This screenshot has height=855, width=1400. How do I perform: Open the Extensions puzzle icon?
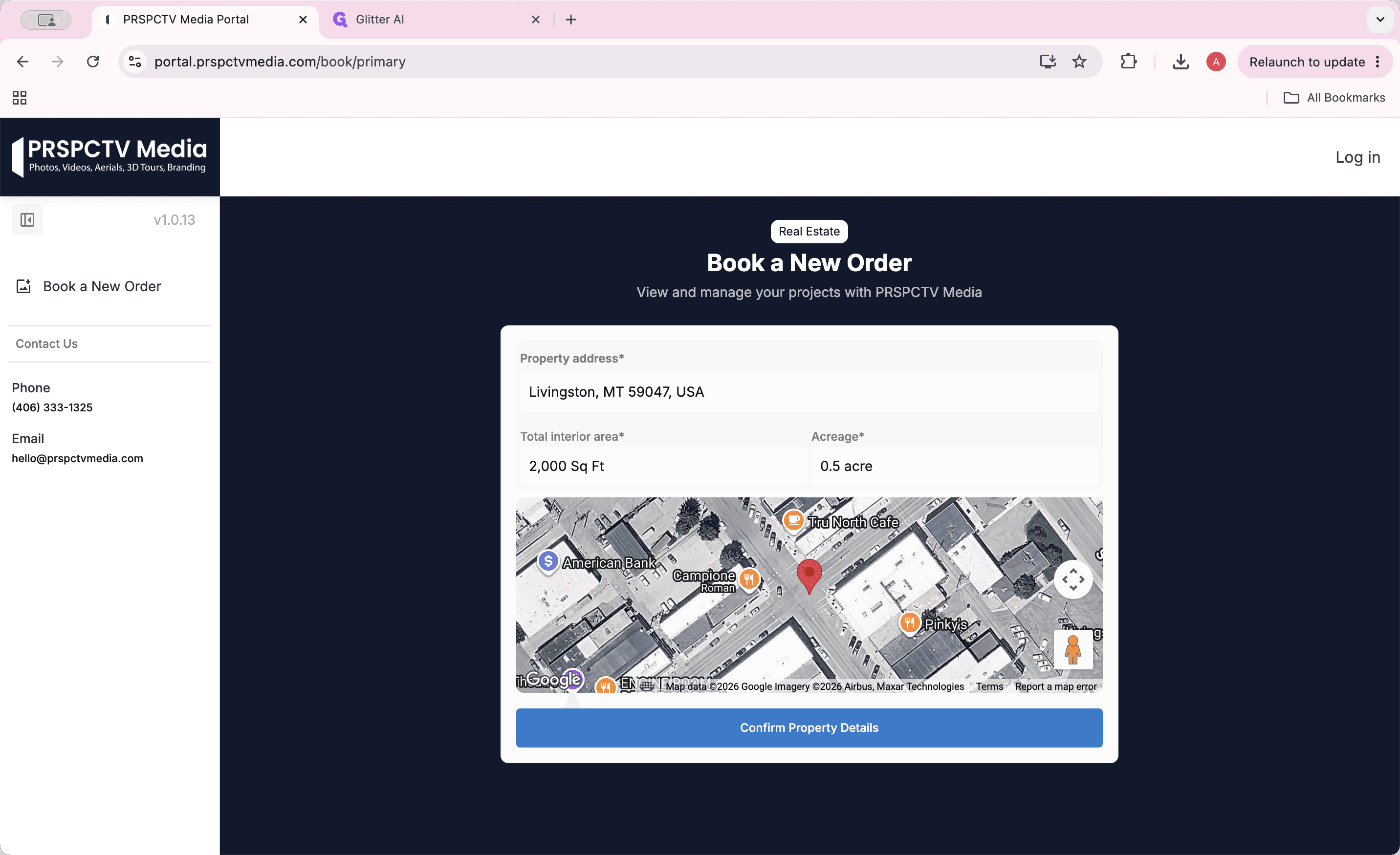(x=1128, y=61)
